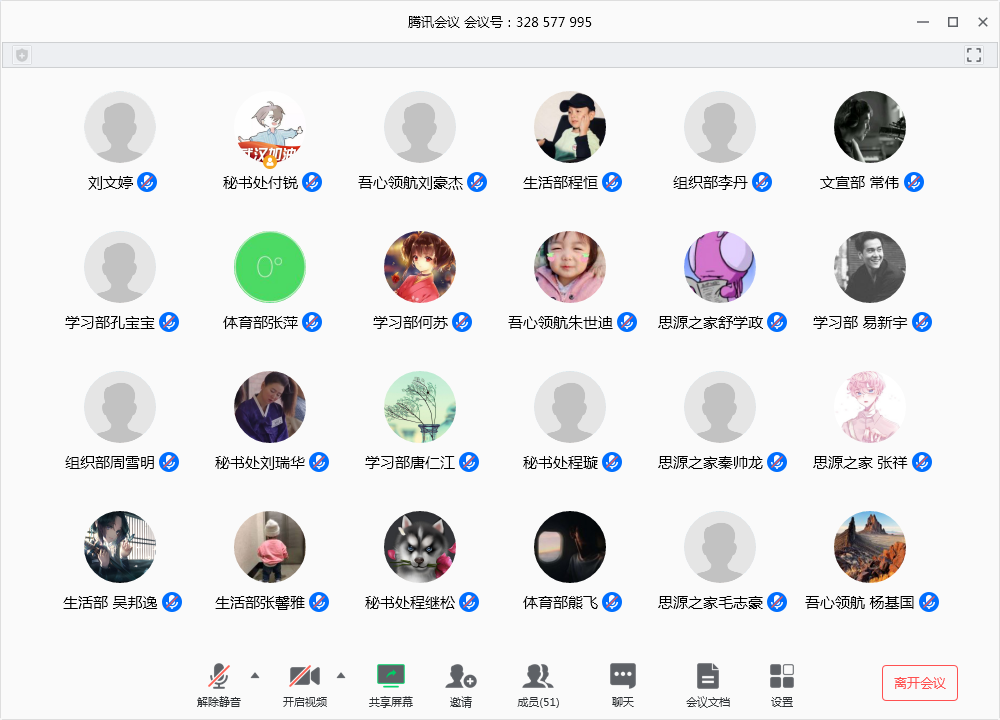Start screen sharing with 共享屏幕
This screenshot has width=1000, height=720.
click(x=390, y=677)
